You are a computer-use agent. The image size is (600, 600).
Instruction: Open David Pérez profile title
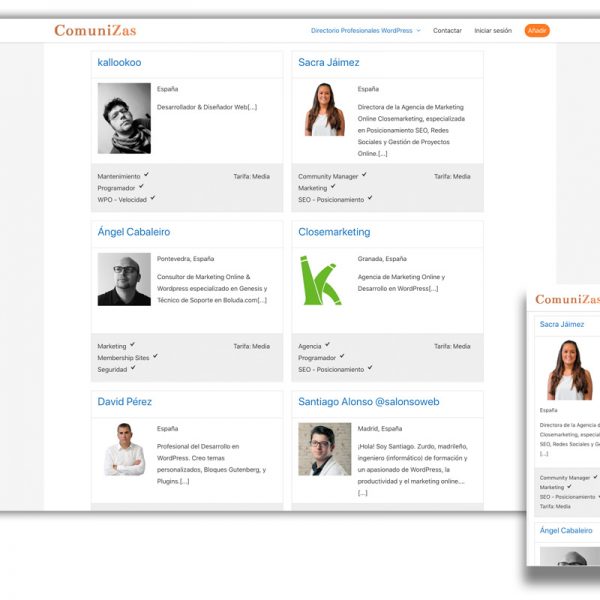pyautogui.click(x=124, y=401)
